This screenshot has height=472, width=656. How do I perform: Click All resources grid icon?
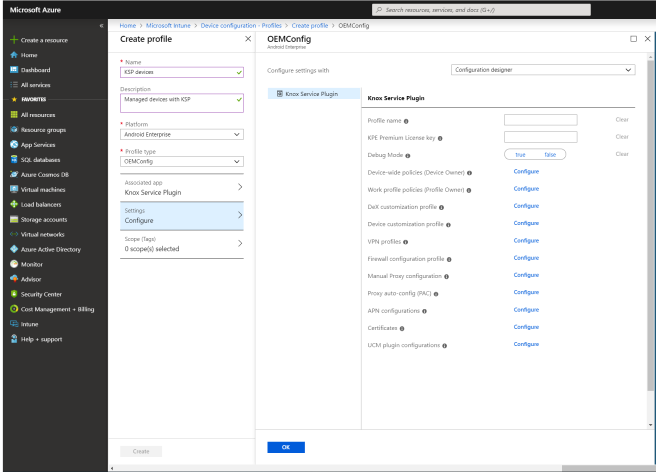coord(14,115)
